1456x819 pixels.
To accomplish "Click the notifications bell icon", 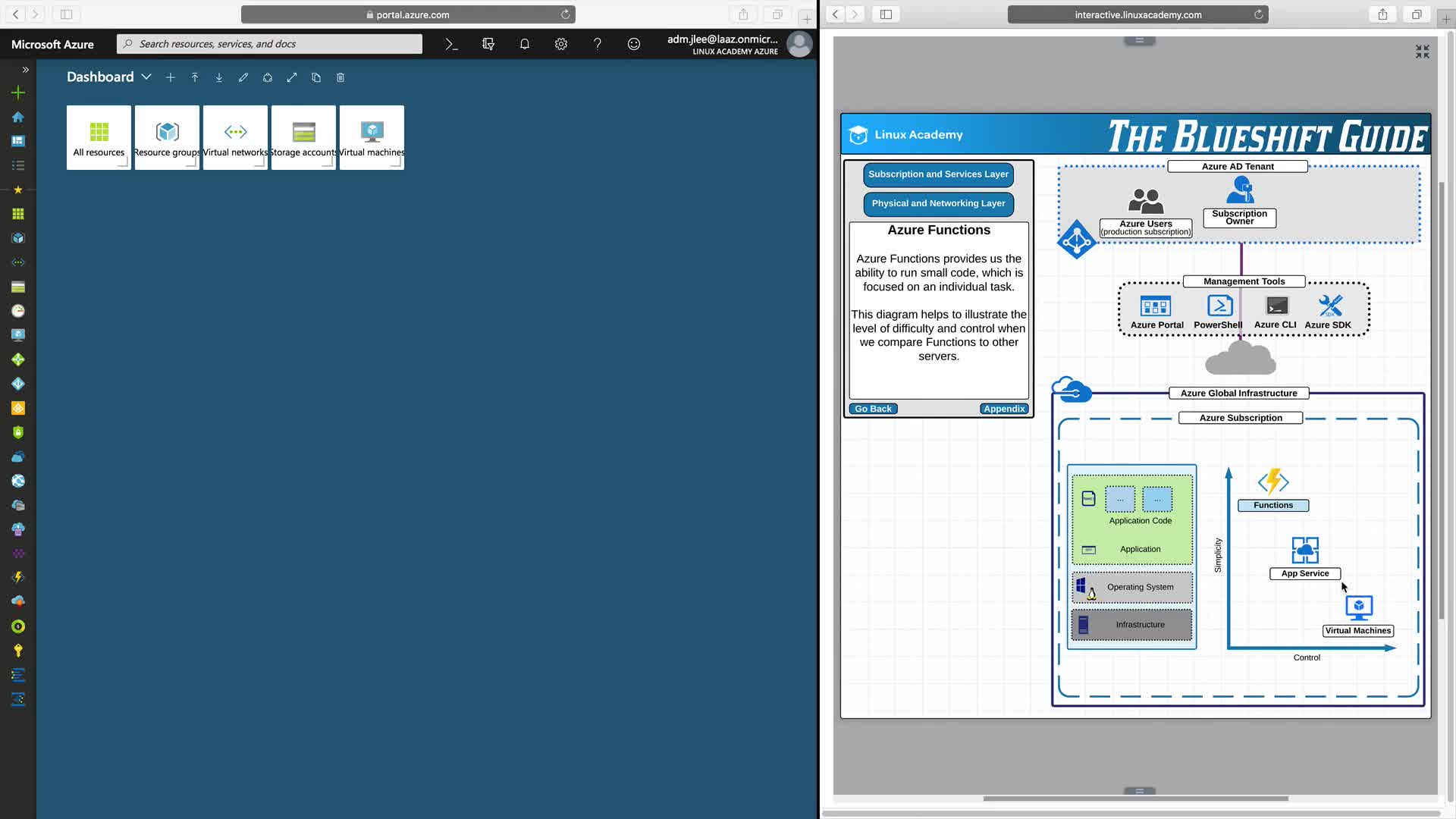I will [524, 44].
